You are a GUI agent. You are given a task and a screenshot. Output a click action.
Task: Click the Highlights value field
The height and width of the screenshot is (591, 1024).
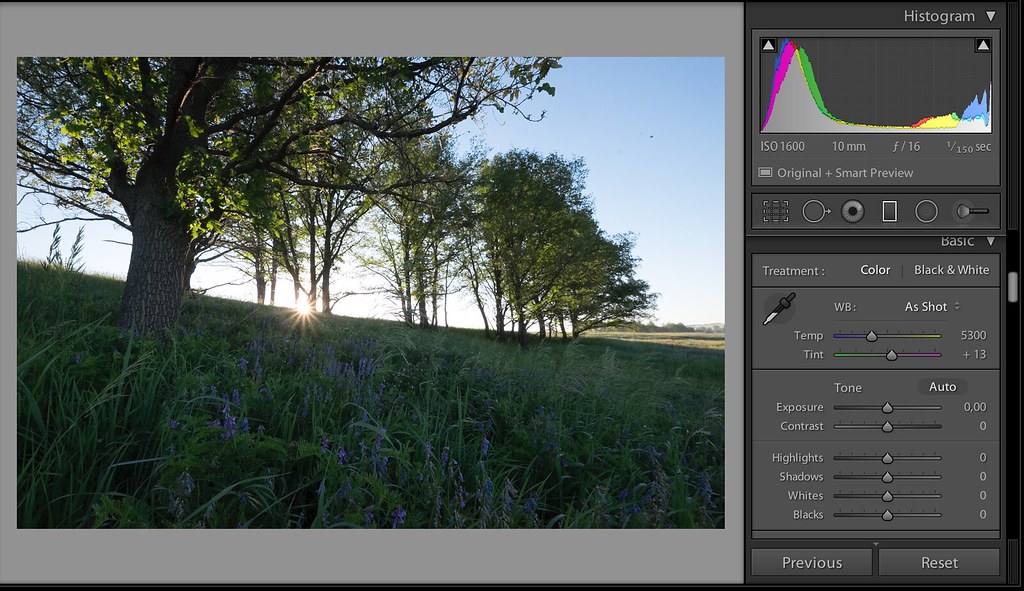click(x=982, y=457)
